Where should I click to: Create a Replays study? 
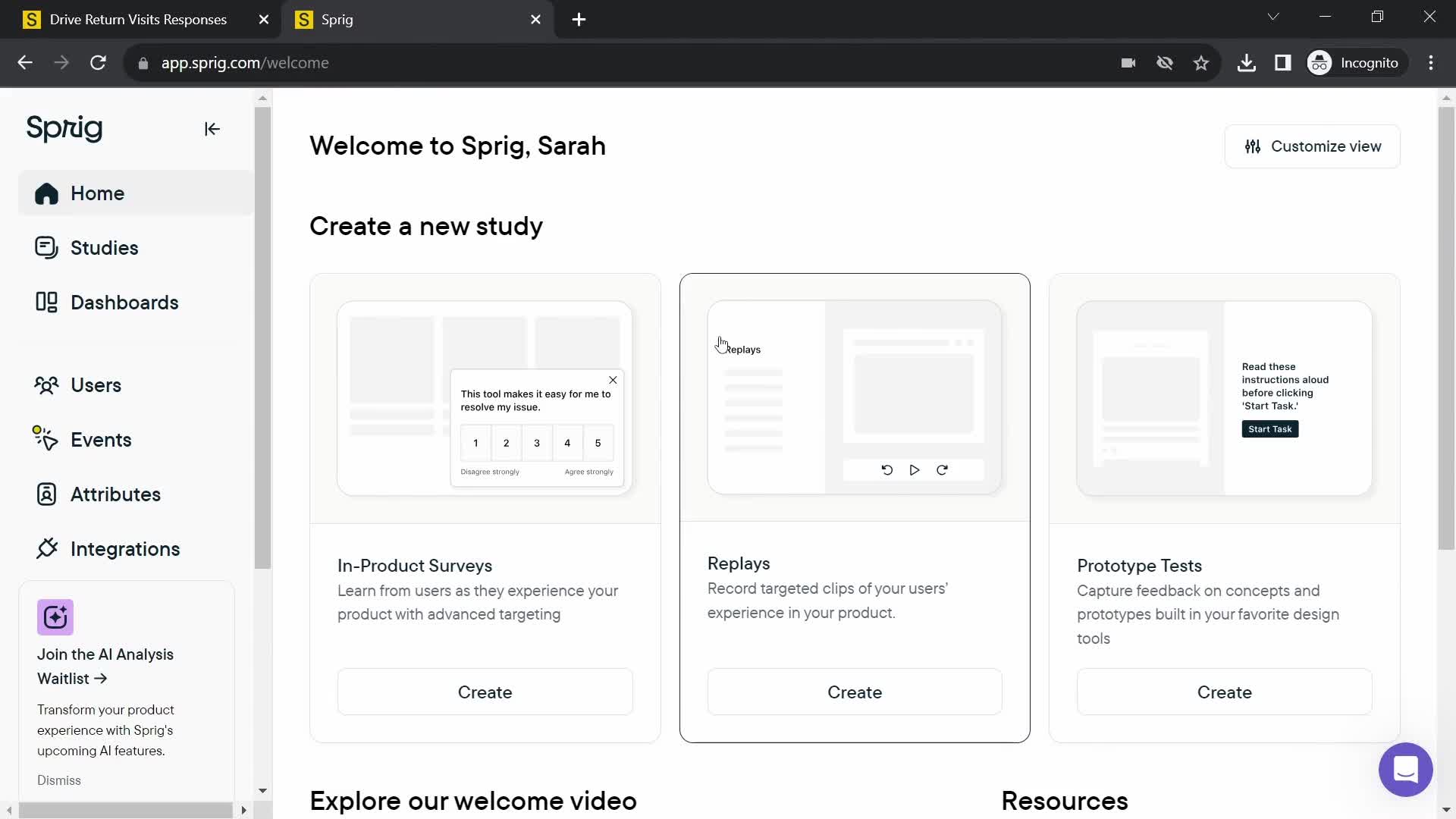click(x=855, y=692)
